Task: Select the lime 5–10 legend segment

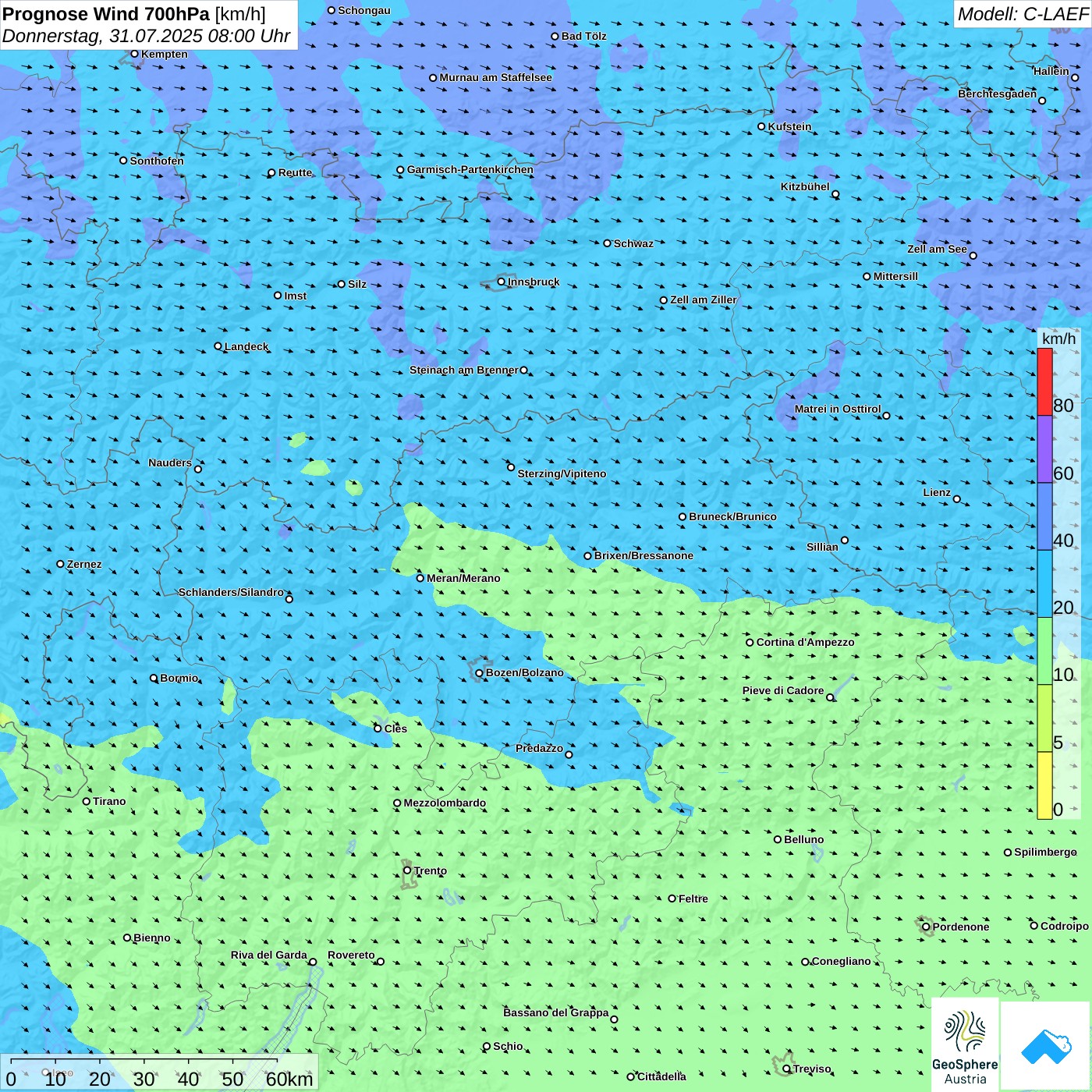Action: 1044,718
